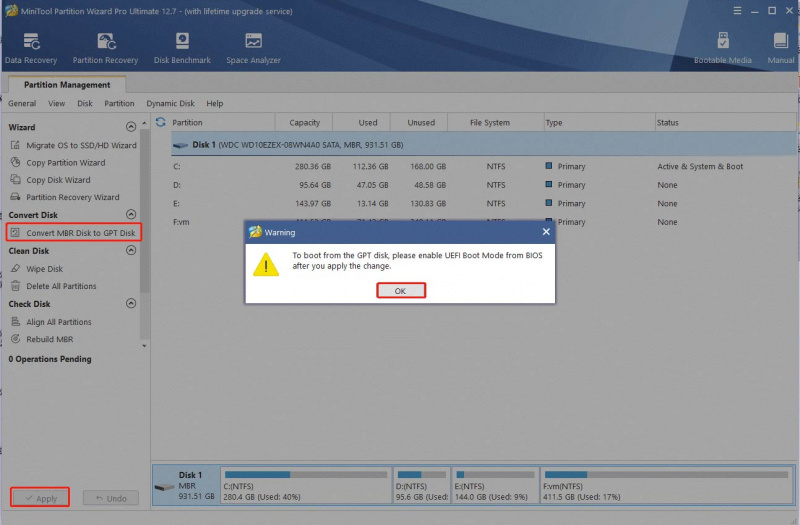This screenshot has width=800, height=525.
Task: Click D:(NTFS) block in disk map
Action: 421,485
